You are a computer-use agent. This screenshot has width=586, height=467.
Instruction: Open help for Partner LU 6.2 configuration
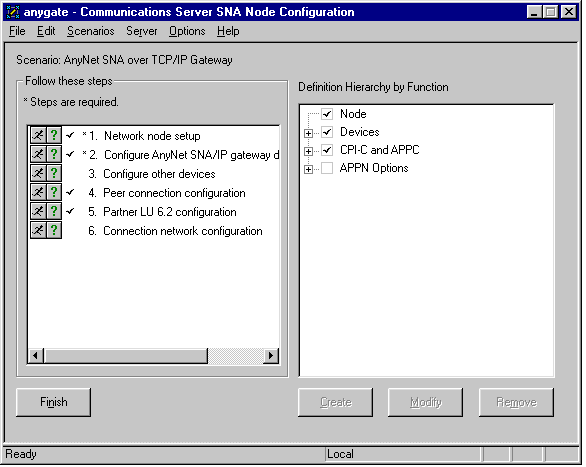54,211
